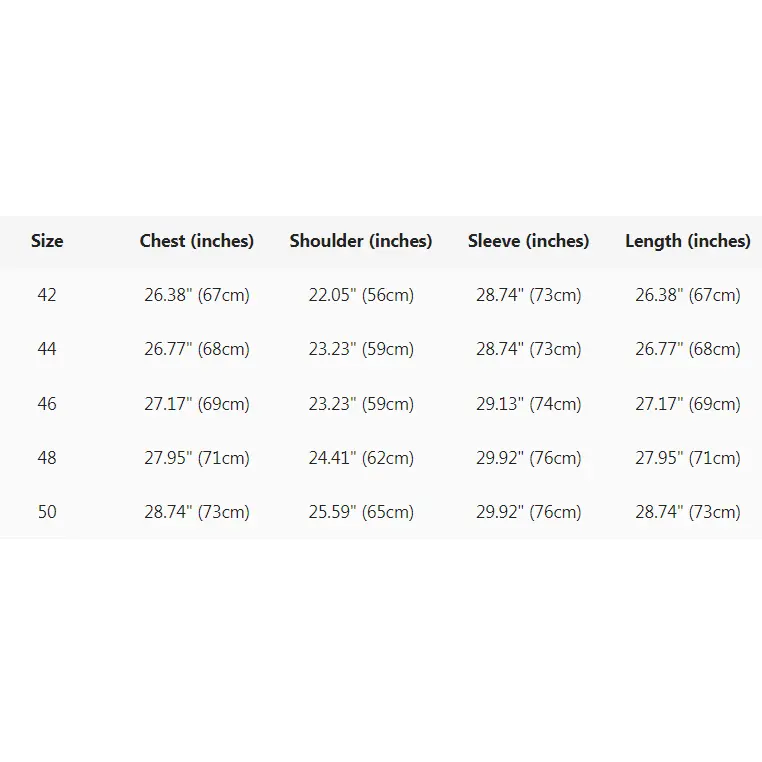Click the chest value for size 42
This screenshot has height=762, width=762.
coord(197,295)
